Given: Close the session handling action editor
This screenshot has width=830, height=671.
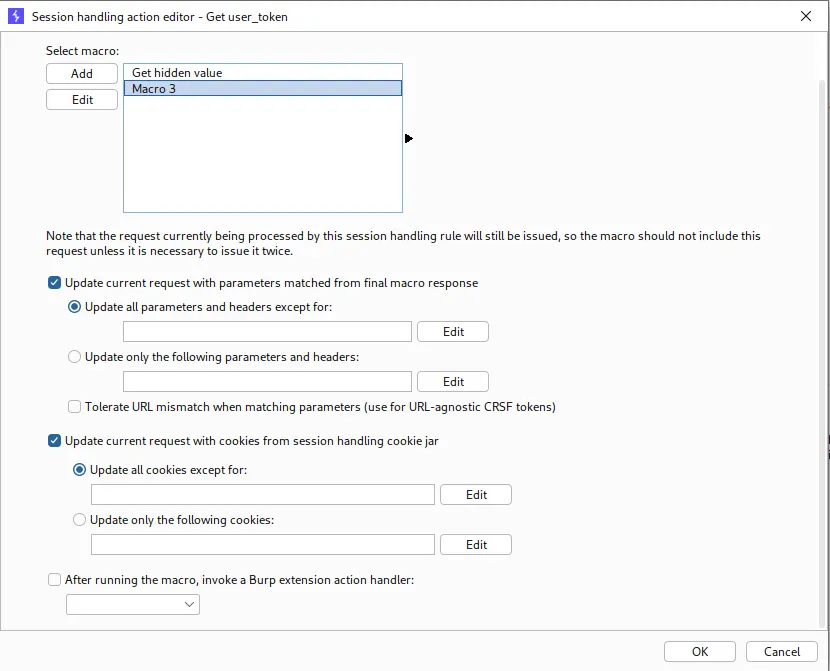Looking at the screenshot, I should pos(806,16).
